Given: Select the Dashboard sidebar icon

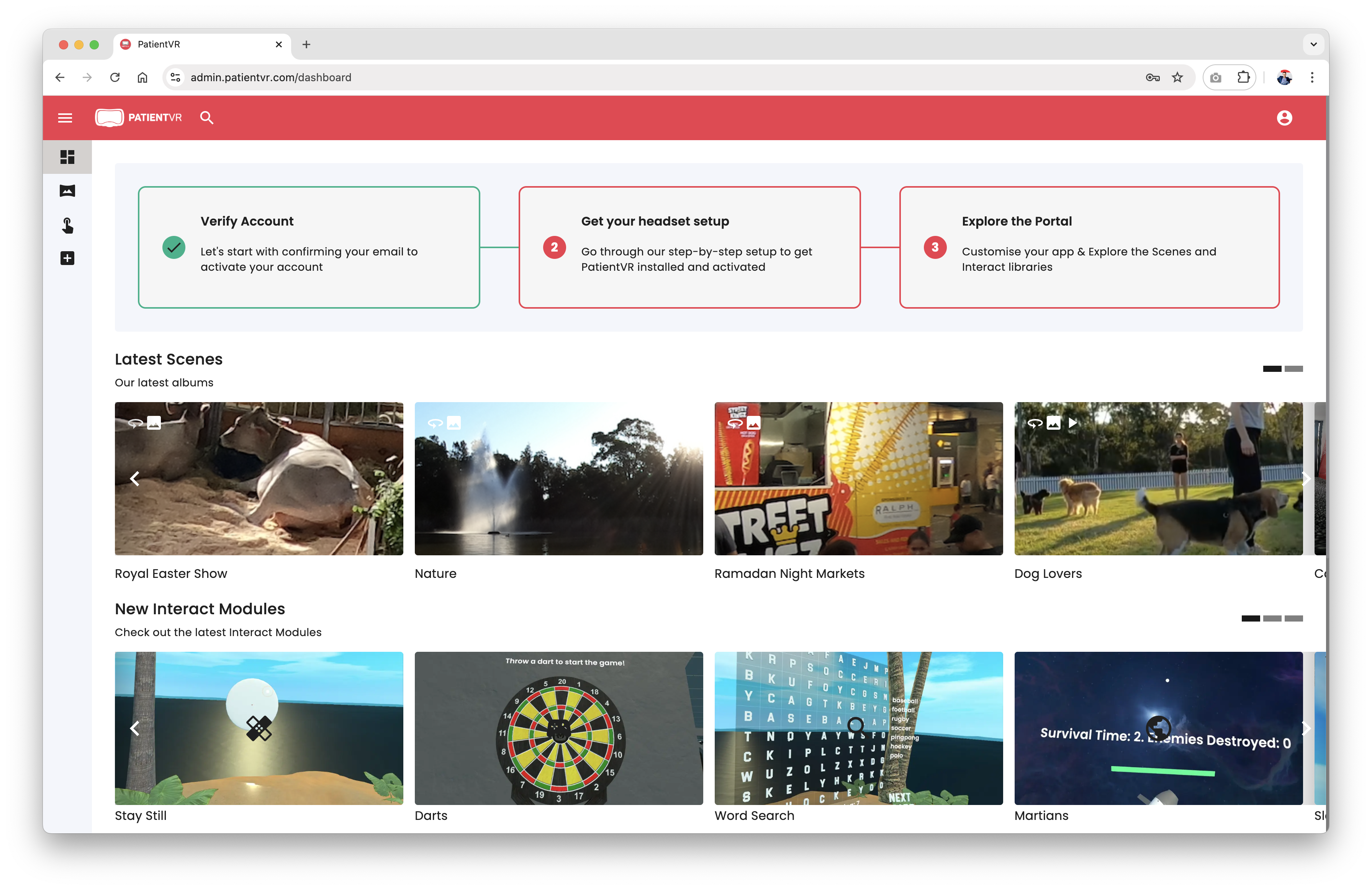Looking at the screenshot, I should pos(67,157).
